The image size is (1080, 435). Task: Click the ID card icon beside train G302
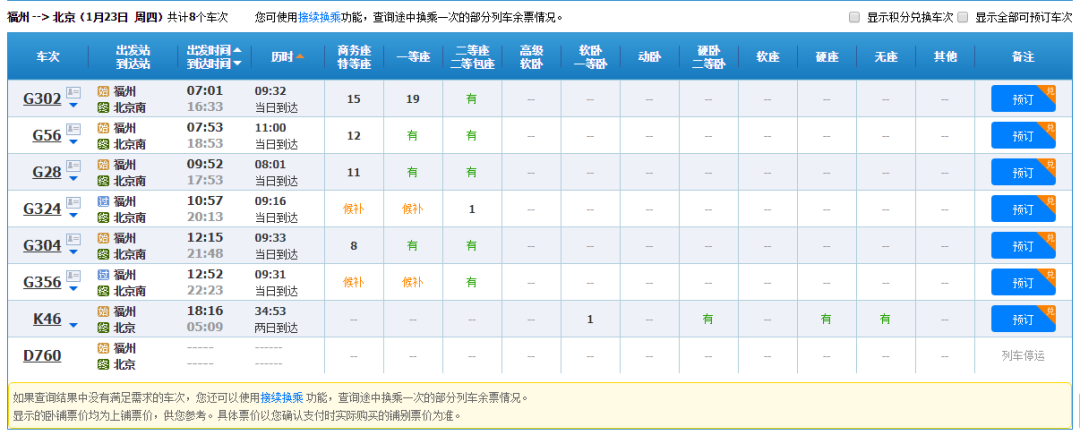point(73,93)
